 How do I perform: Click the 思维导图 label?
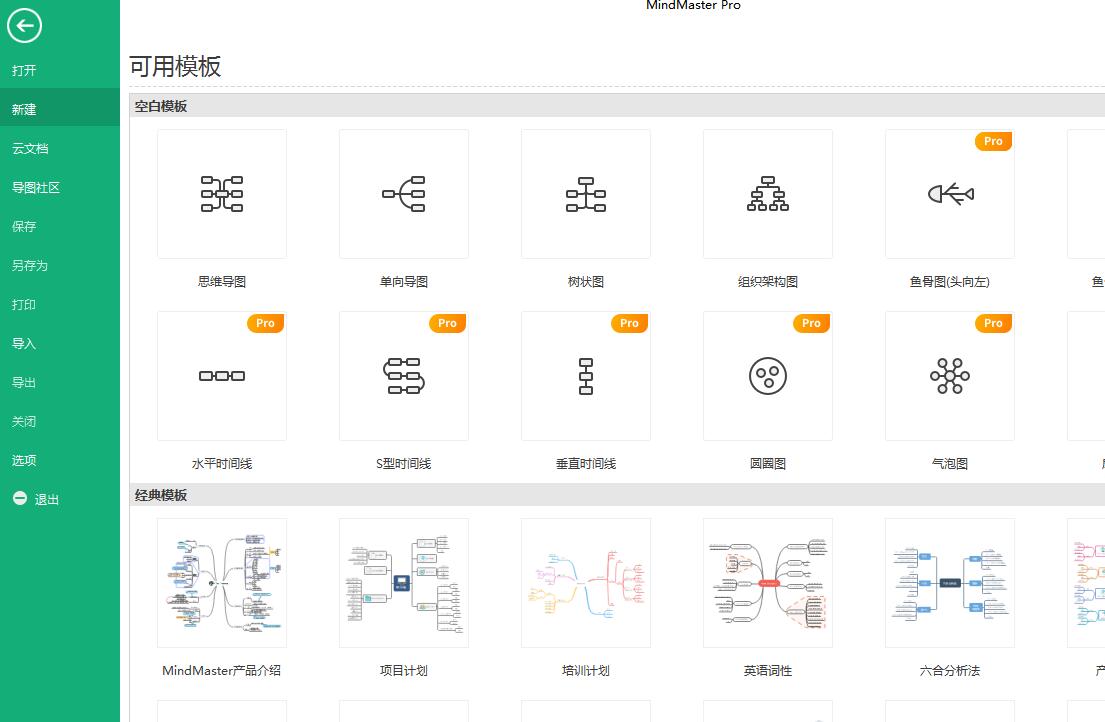click(x=222, y=282)
